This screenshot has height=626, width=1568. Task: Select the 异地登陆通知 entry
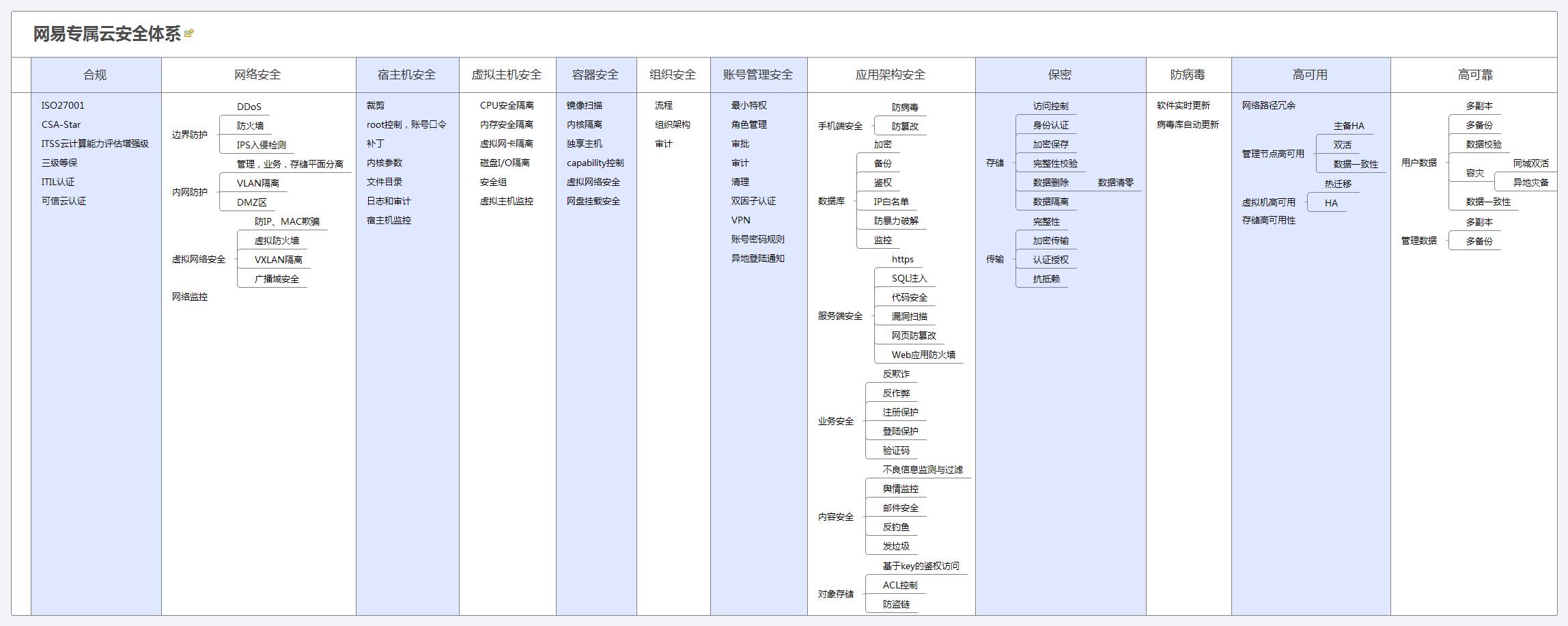click(758, 258)
